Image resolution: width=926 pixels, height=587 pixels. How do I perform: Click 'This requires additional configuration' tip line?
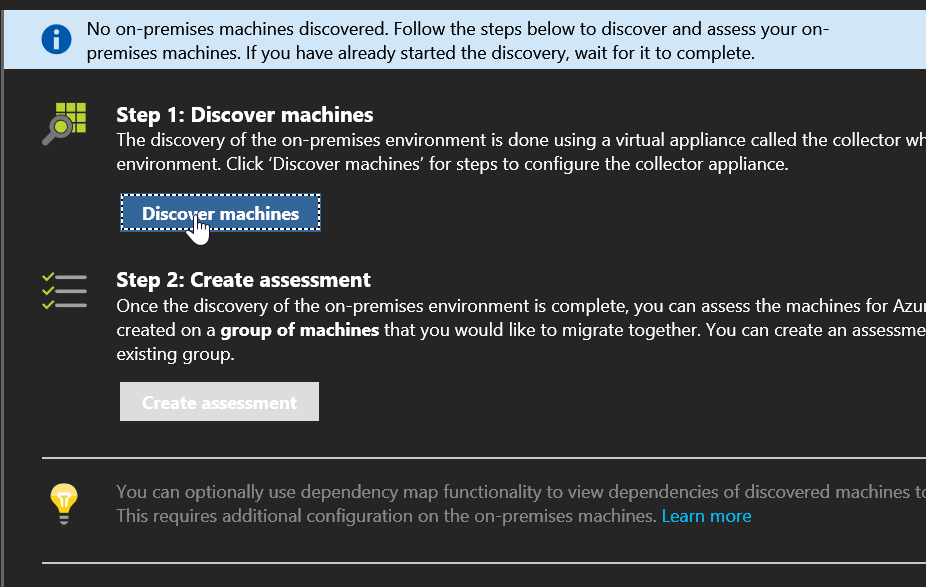pyautogui.click(x=386, y=516)
